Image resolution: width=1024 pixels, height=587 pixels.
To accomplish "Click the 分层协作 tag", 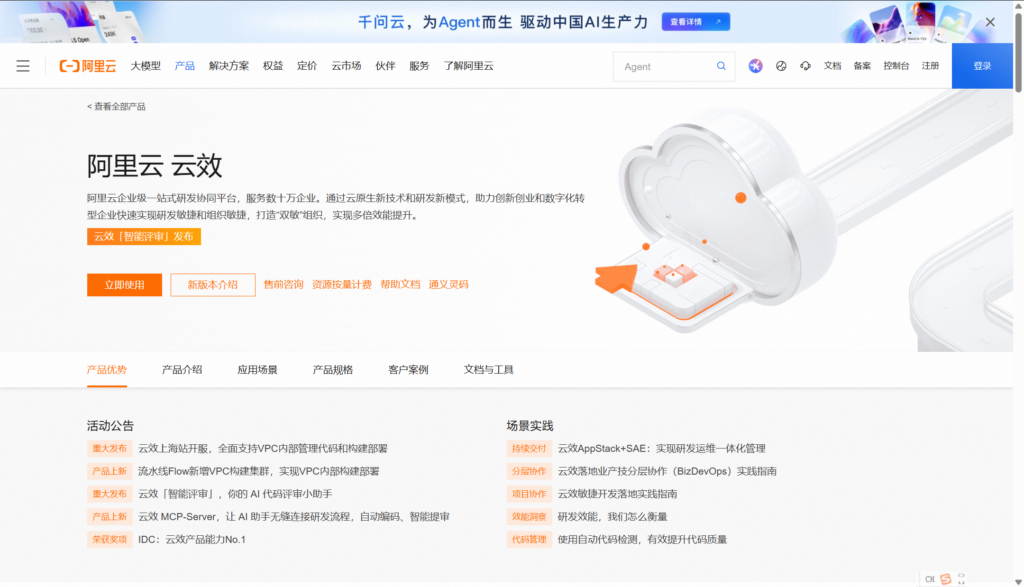I will point(528,471).
